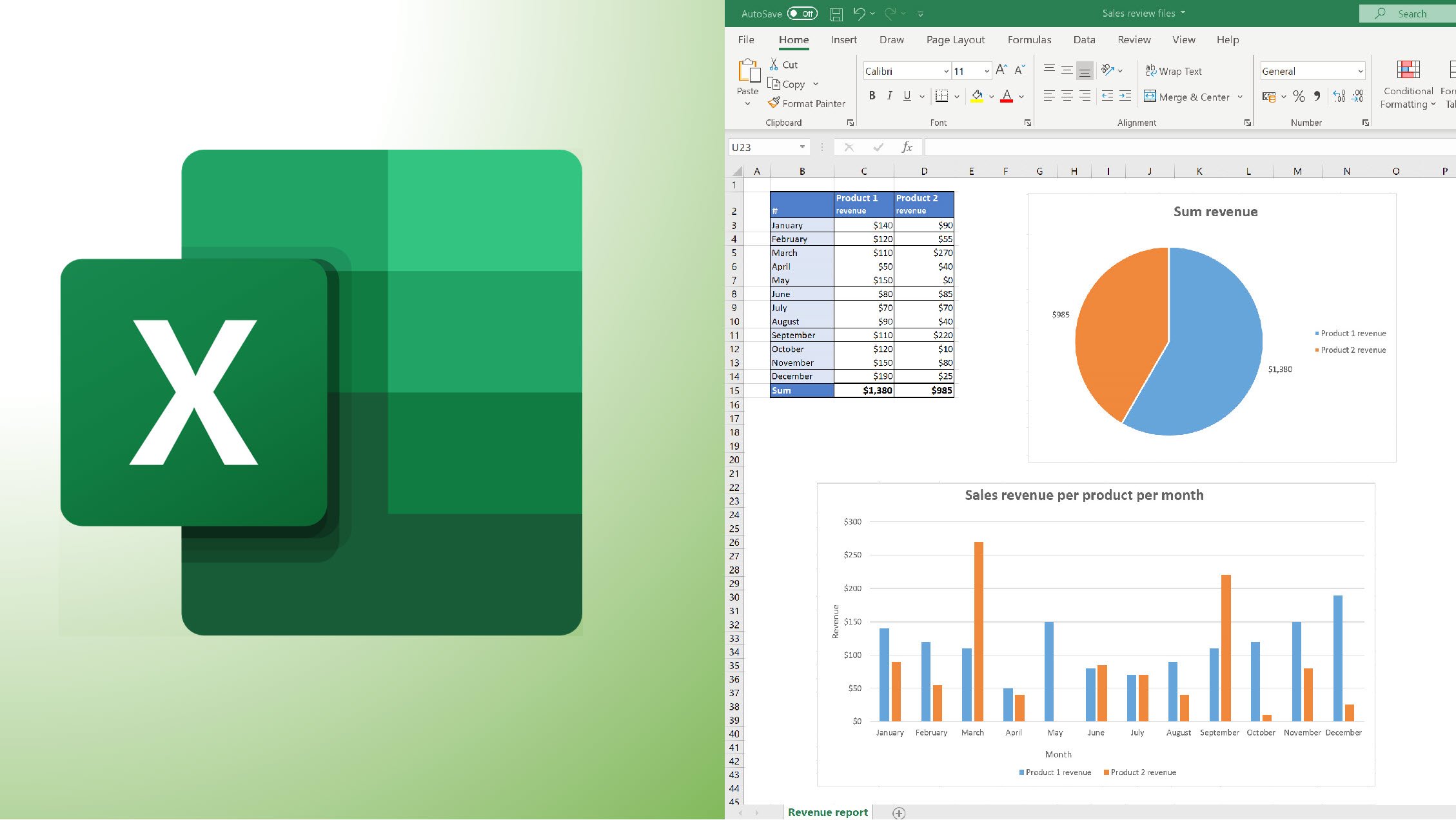This screenshot has width=1456, height=820.
Task: Click the new sheet plus icon
Action: pos(899,813)
